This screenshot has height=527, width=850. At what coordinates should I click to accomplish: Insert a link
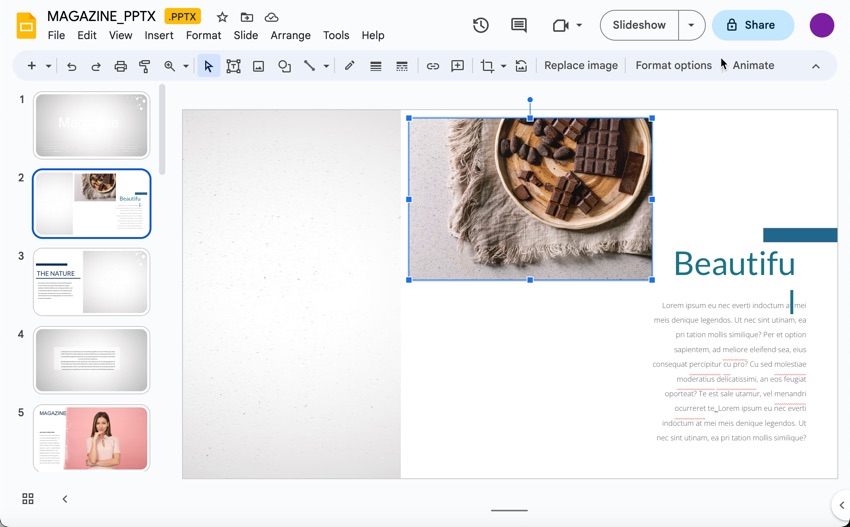point(432,66)
